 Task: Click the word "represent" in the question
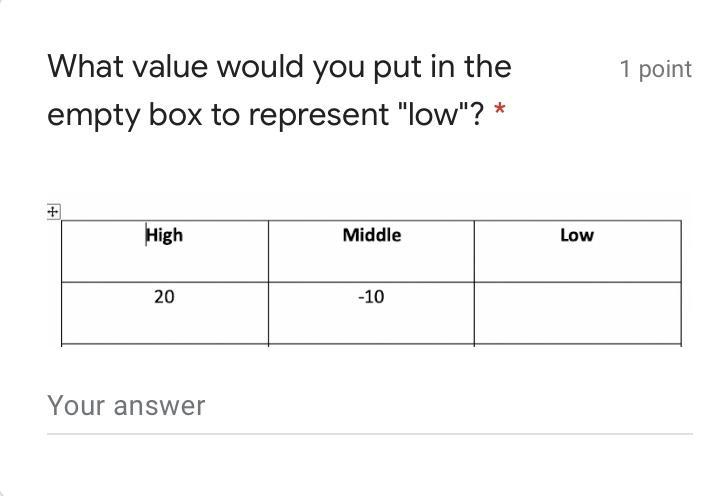click(319, 116)
